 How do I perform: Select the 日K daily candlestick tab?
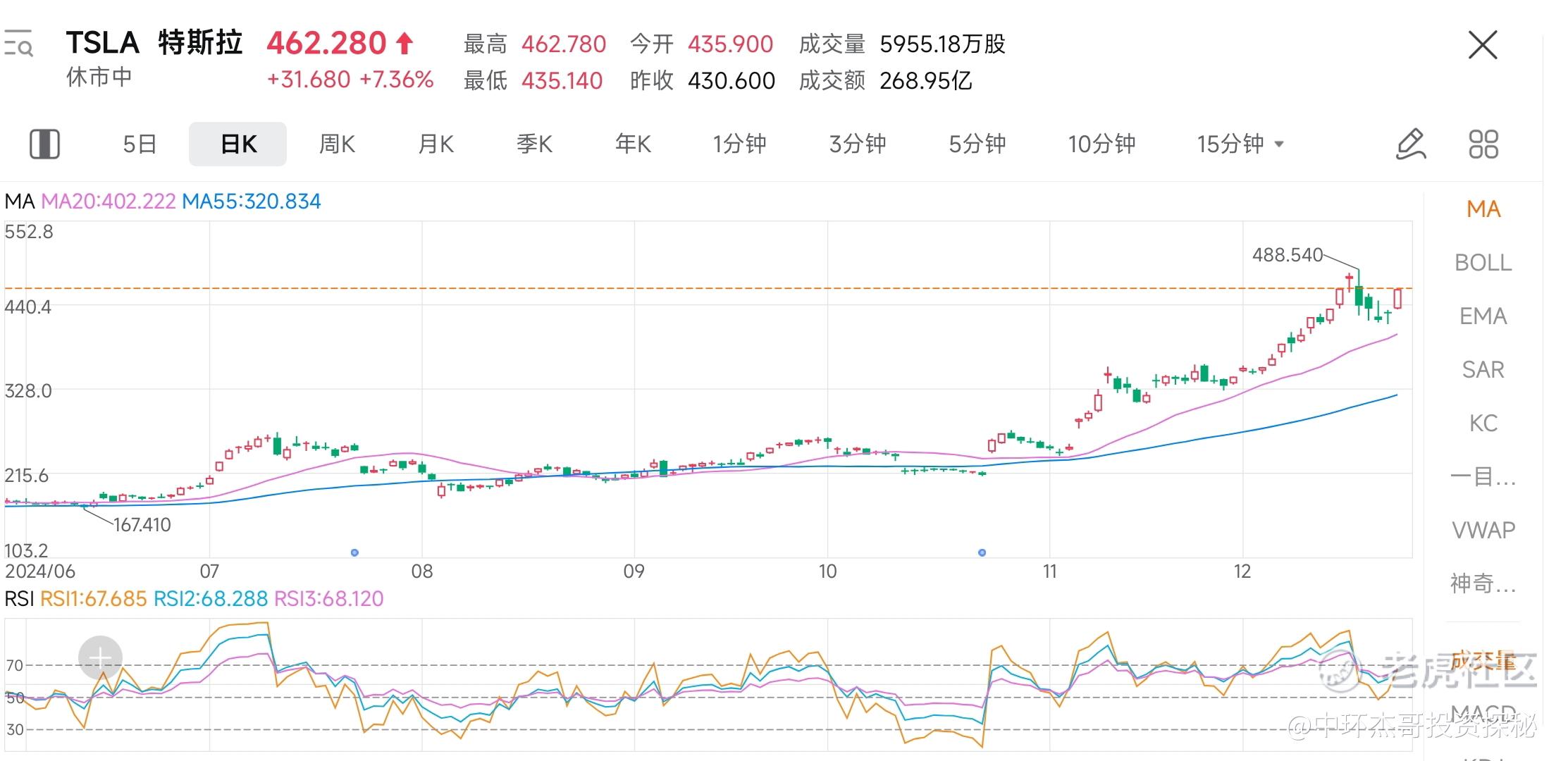[238, 144]
